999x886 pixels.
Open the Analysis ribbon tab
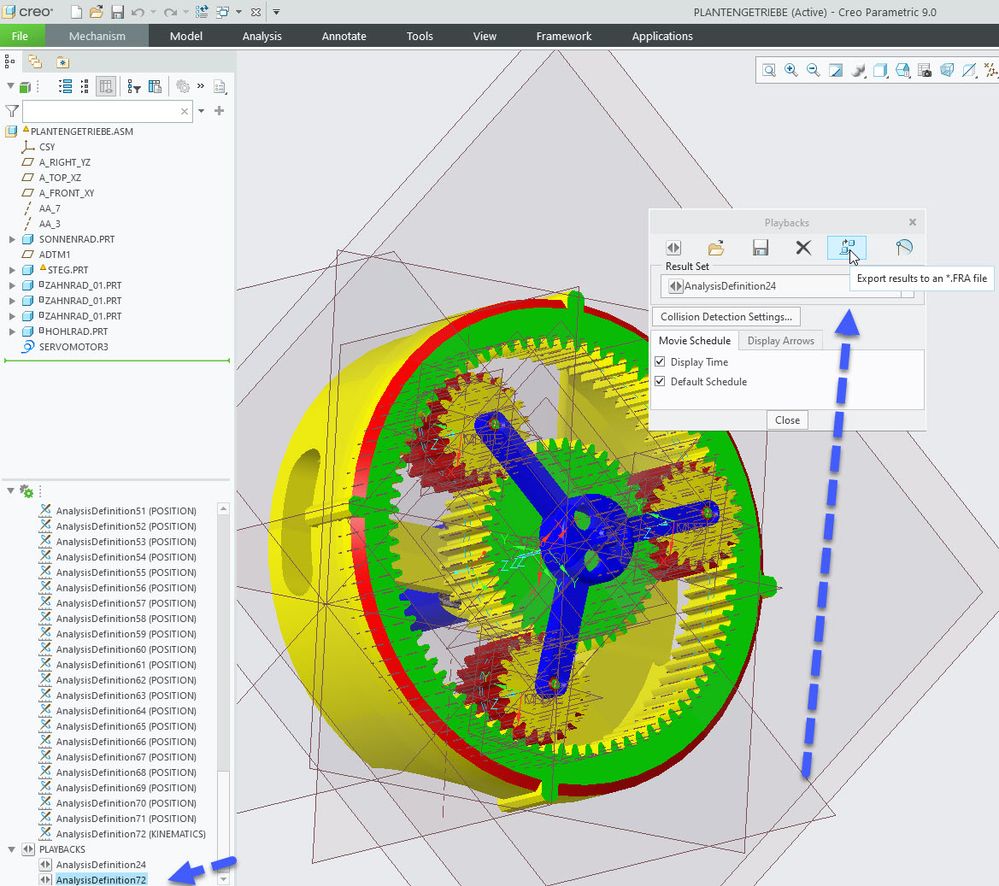click(262, 36)
